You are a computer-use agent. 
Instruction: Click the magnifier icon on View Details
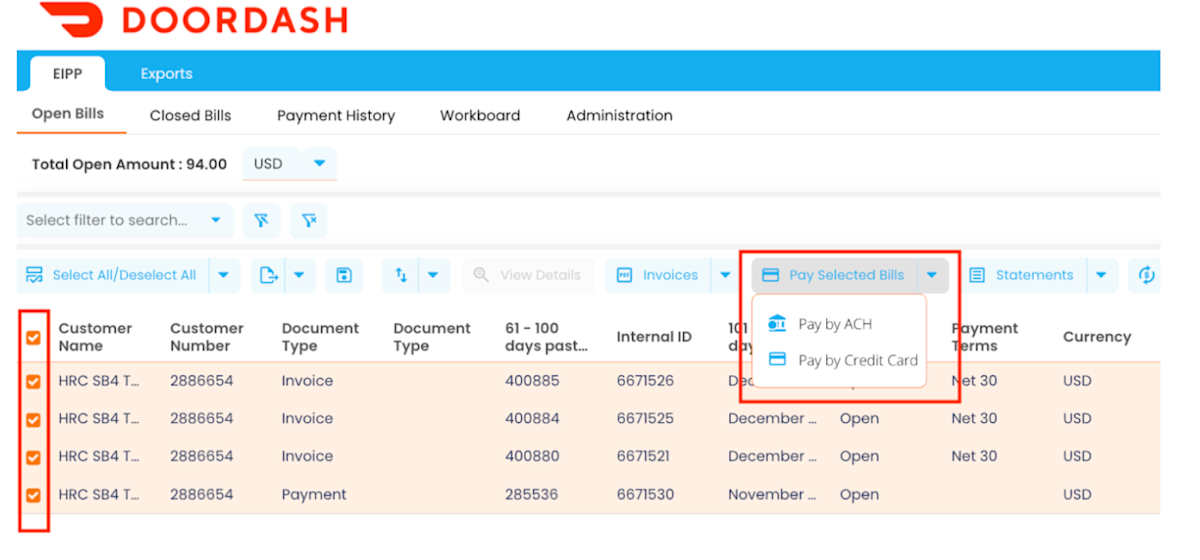point(481,275)
